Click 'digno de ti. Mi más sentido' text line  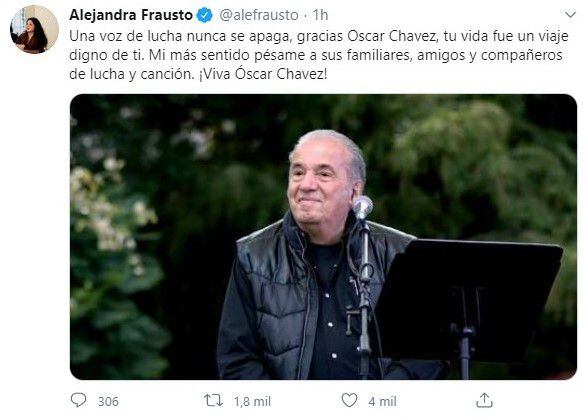316,55
